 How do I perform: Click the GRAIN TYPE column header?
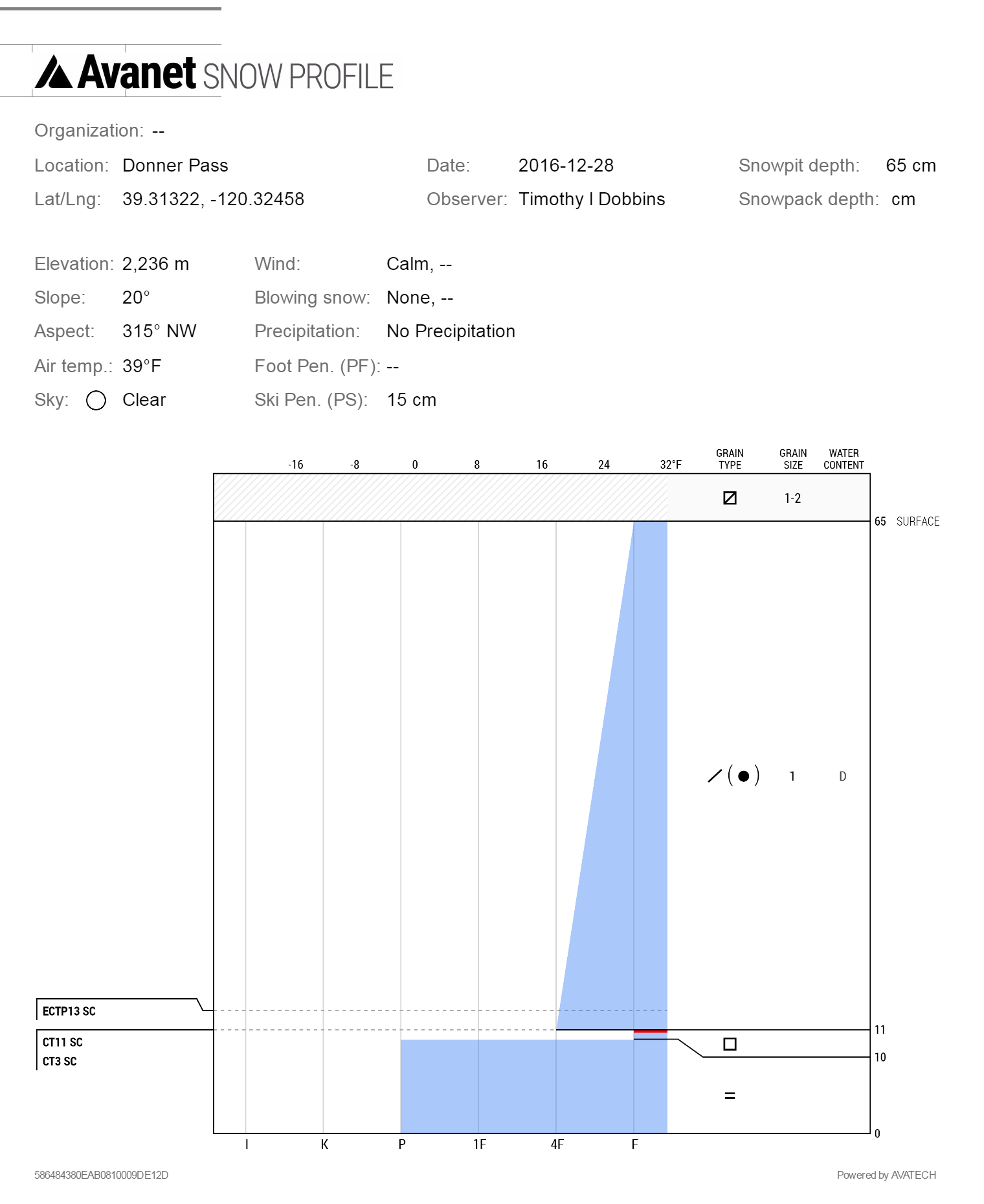[x=730, y=459]
